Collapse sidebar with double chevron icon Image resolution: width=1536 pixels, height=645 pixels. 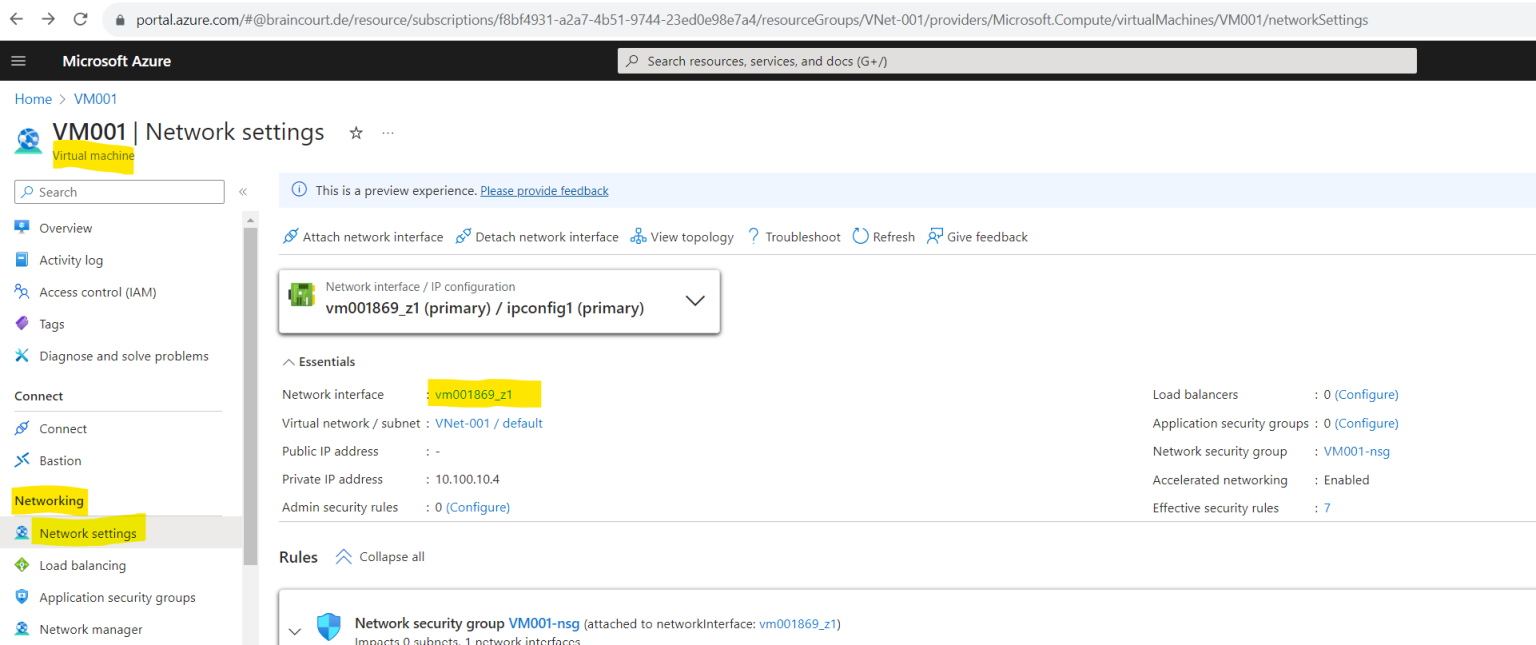click(x=242, y=192)
